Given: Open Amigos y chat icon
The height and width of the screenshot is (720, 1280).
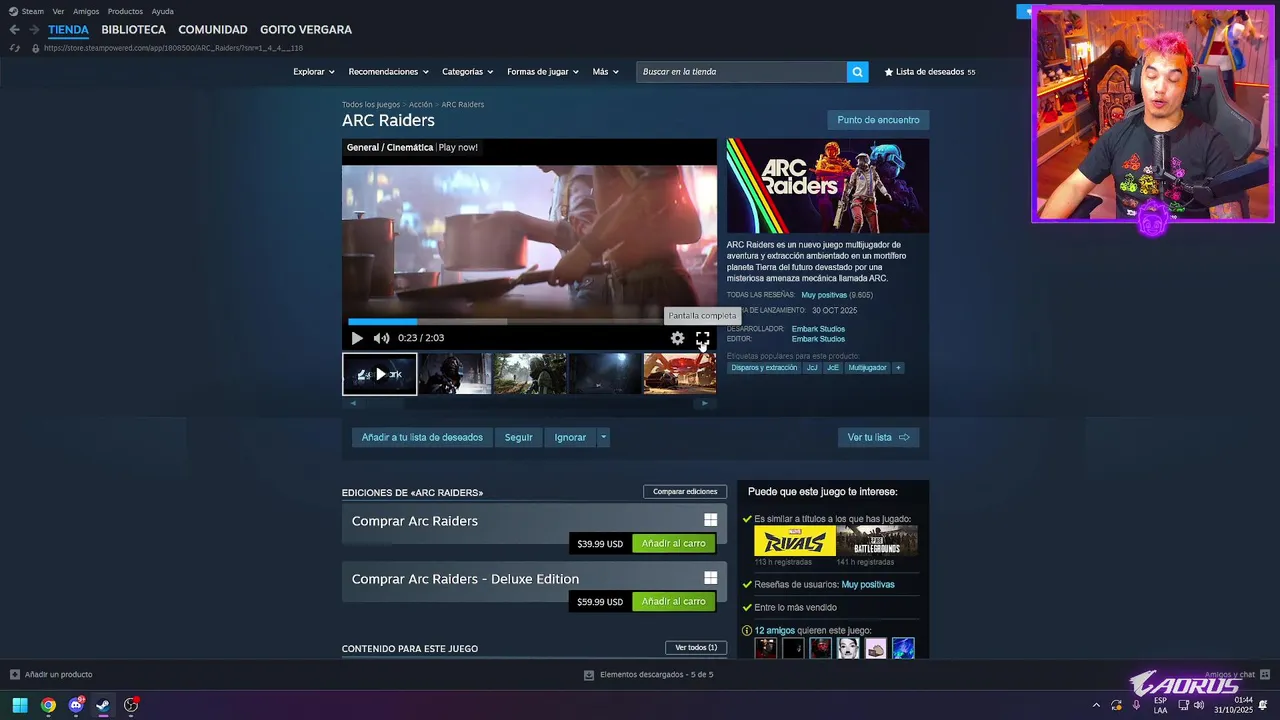Looking at the screenshot, I should click(1265, 675).
